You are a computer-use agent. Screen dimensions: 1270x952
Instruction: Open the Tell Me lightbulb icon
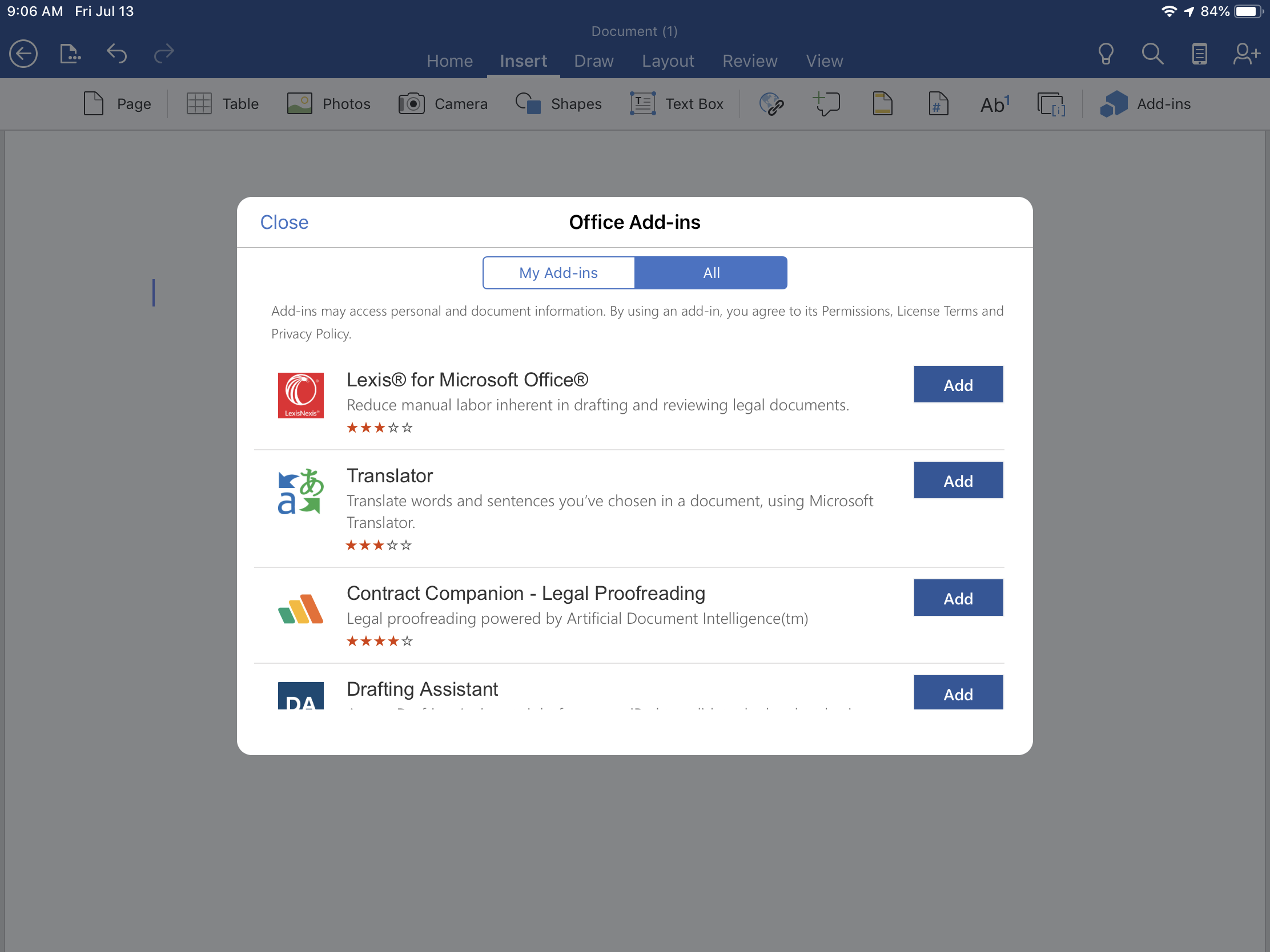1105,54
